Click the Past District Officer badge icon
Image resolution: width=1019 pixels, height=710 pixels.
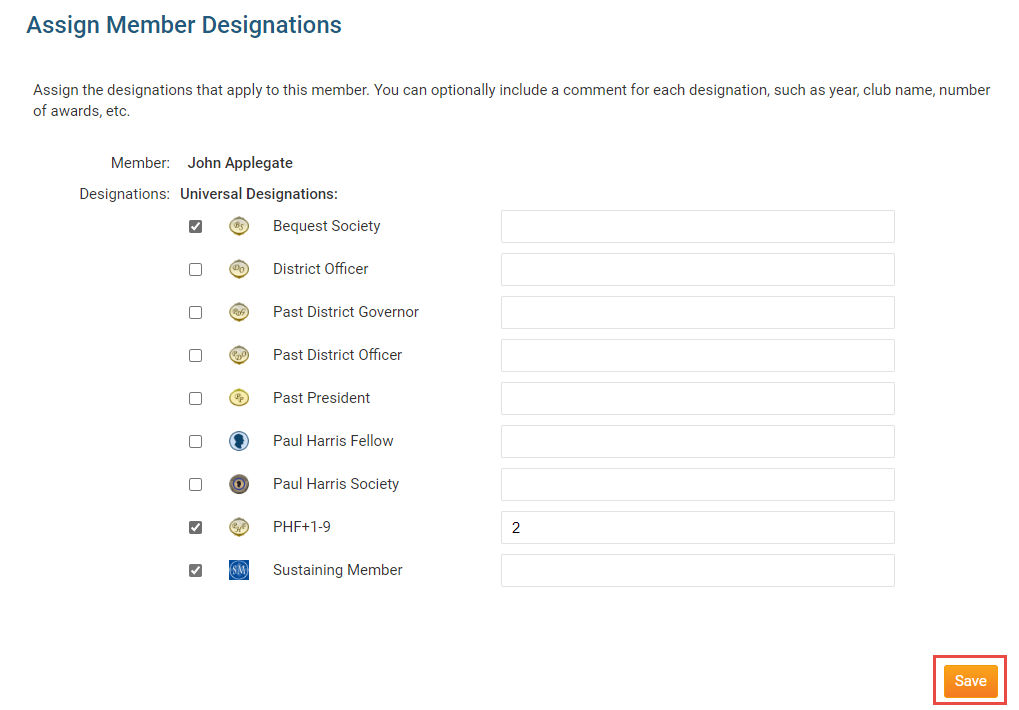tap(238, 355)
